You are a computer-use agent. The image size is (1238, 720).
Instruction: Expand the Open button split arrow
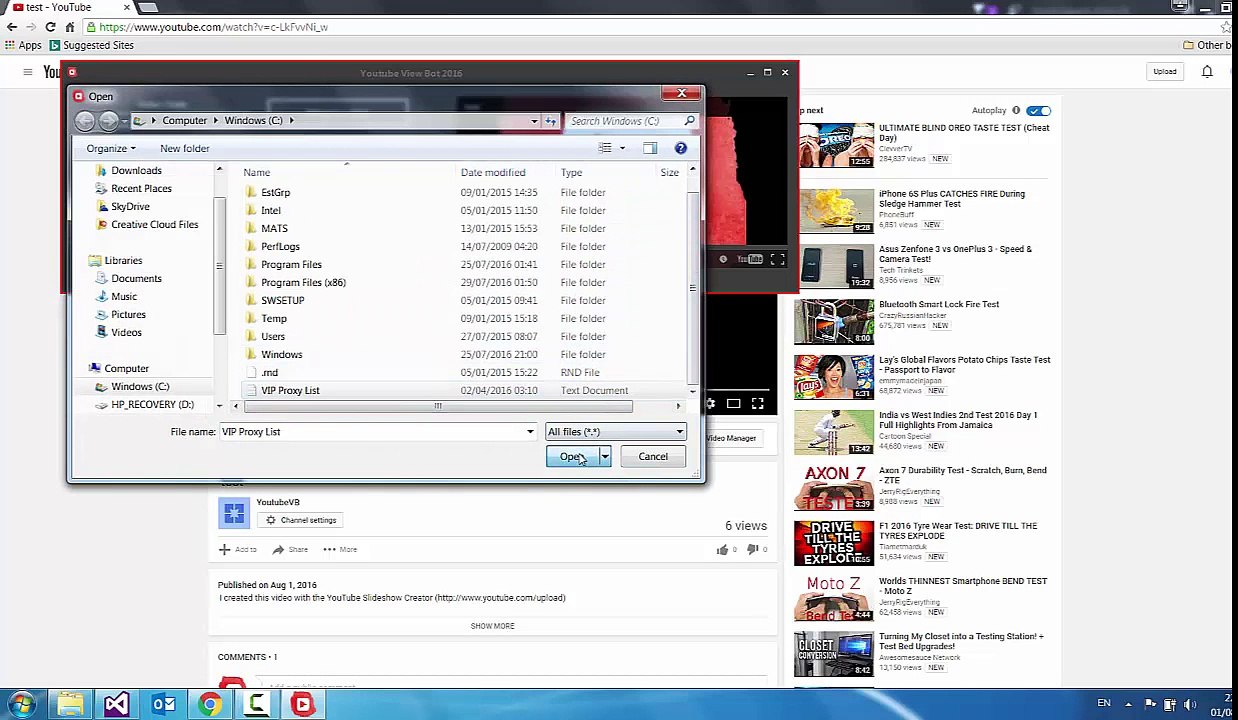pyautogui.click(x=604, y=457)
